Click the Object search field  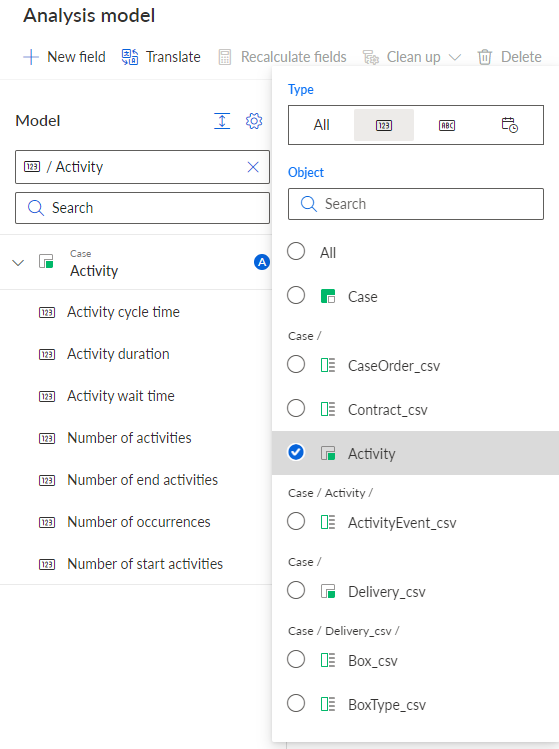pyautogui.click(x=416, y=204)
